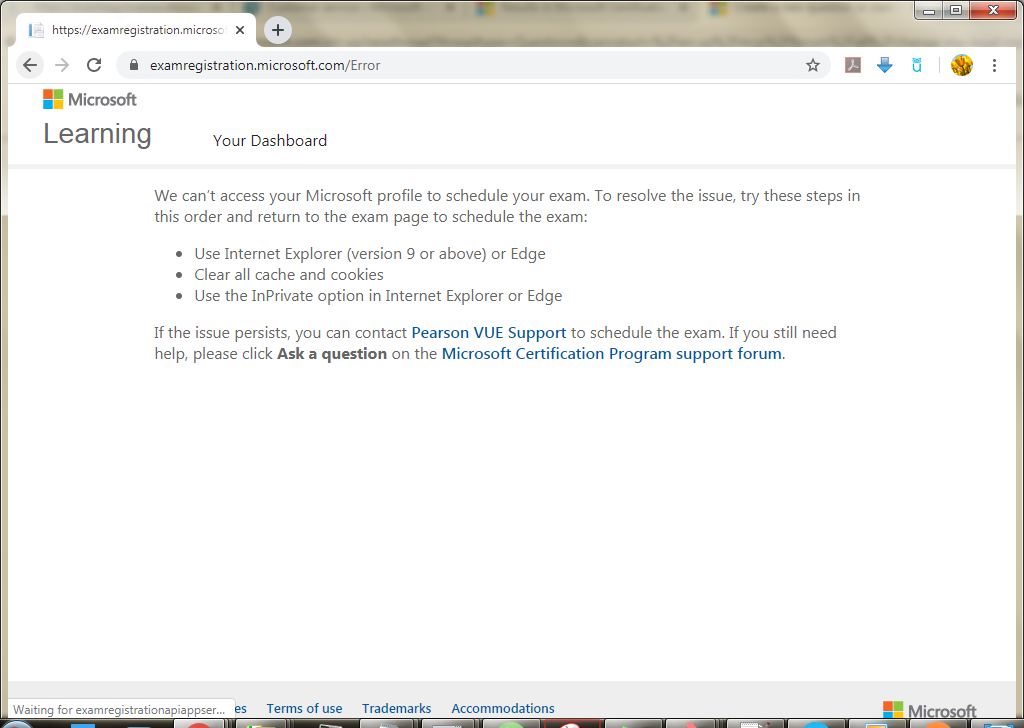This screenshot has height=728, width=1024.
Task: Reload the exam registration page
Action: (x=94, y=65)
